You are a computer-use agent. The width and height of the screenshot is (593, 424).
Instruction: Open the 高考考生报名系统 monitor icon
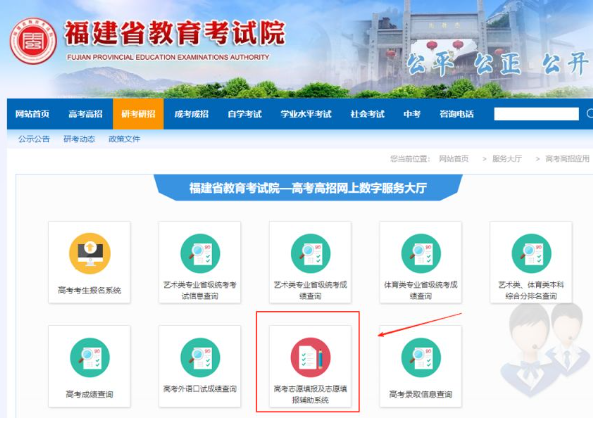point(90,253)
